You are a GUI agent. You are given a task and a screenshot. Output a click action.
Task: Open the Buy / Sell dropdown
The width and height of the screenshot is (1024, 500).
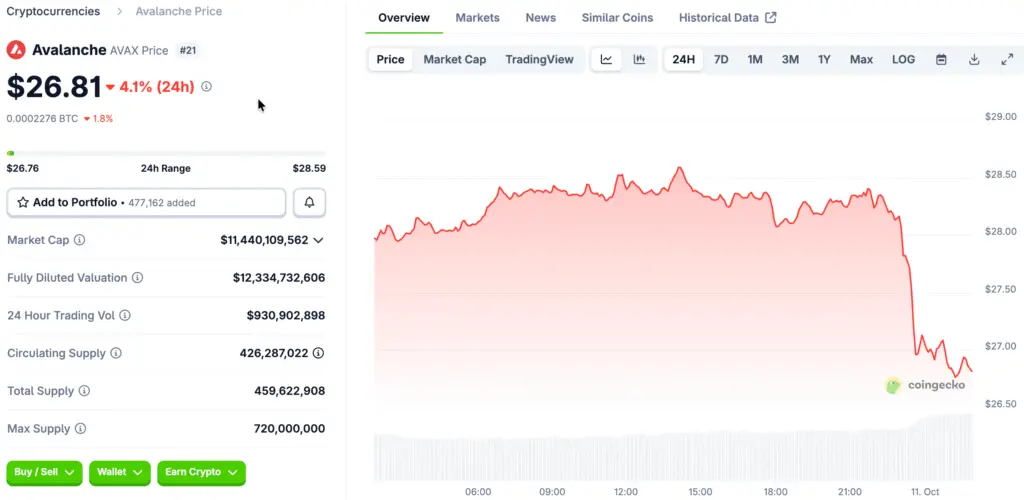[x=45, y=472]
